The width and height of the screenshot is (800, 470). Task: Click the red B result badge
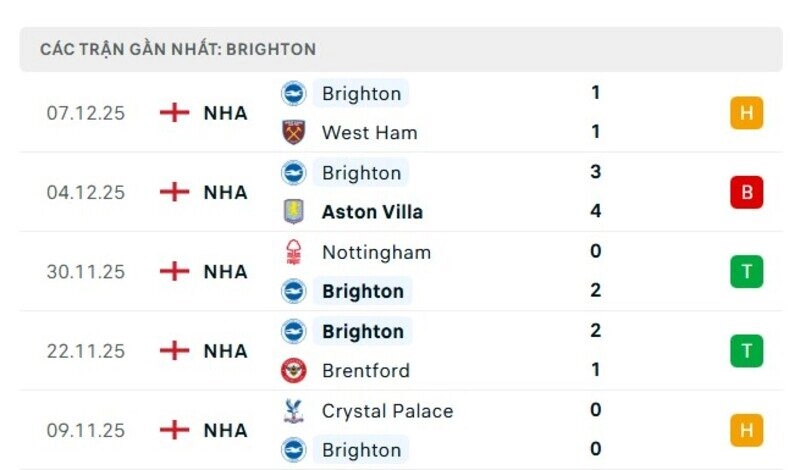[746, 192]
